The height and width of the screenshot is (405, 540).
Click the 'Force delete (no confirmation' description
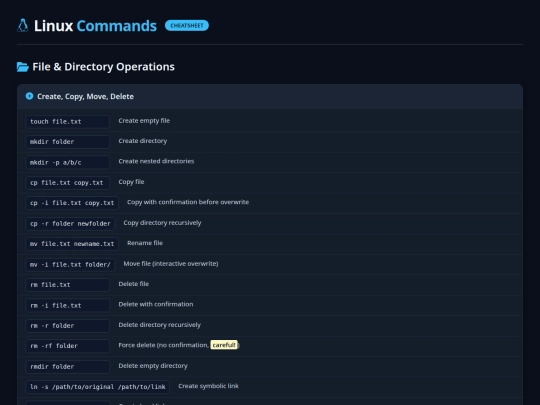164,345
